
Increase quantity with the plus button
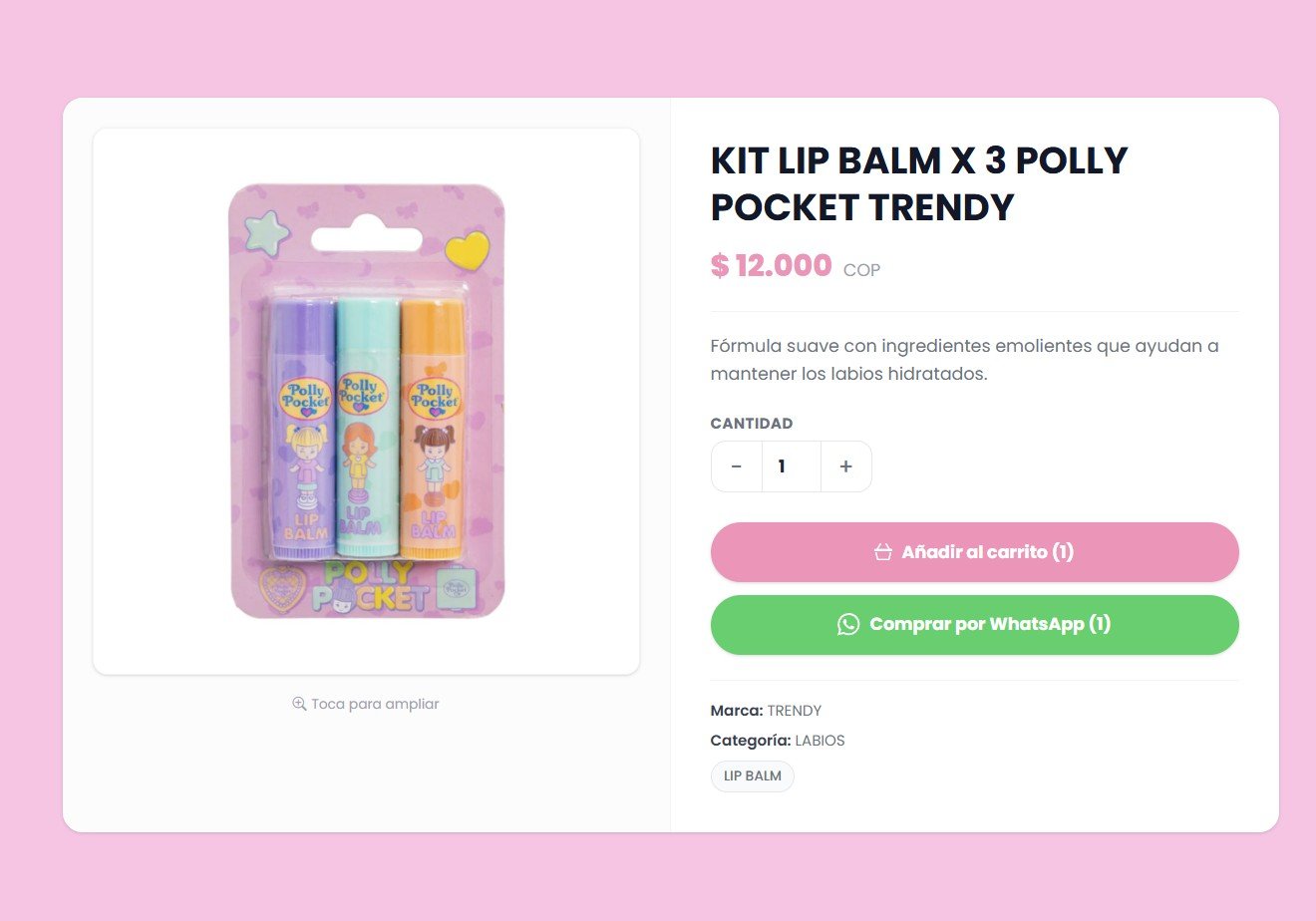coord(845,466)
